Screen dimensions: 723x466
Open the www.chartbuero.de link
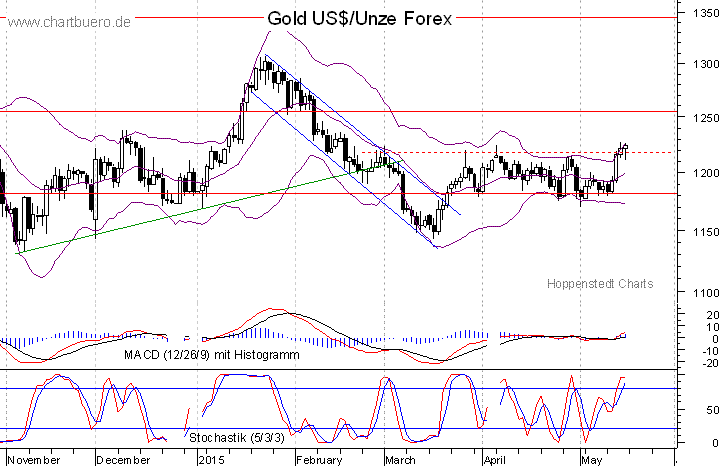67,21
